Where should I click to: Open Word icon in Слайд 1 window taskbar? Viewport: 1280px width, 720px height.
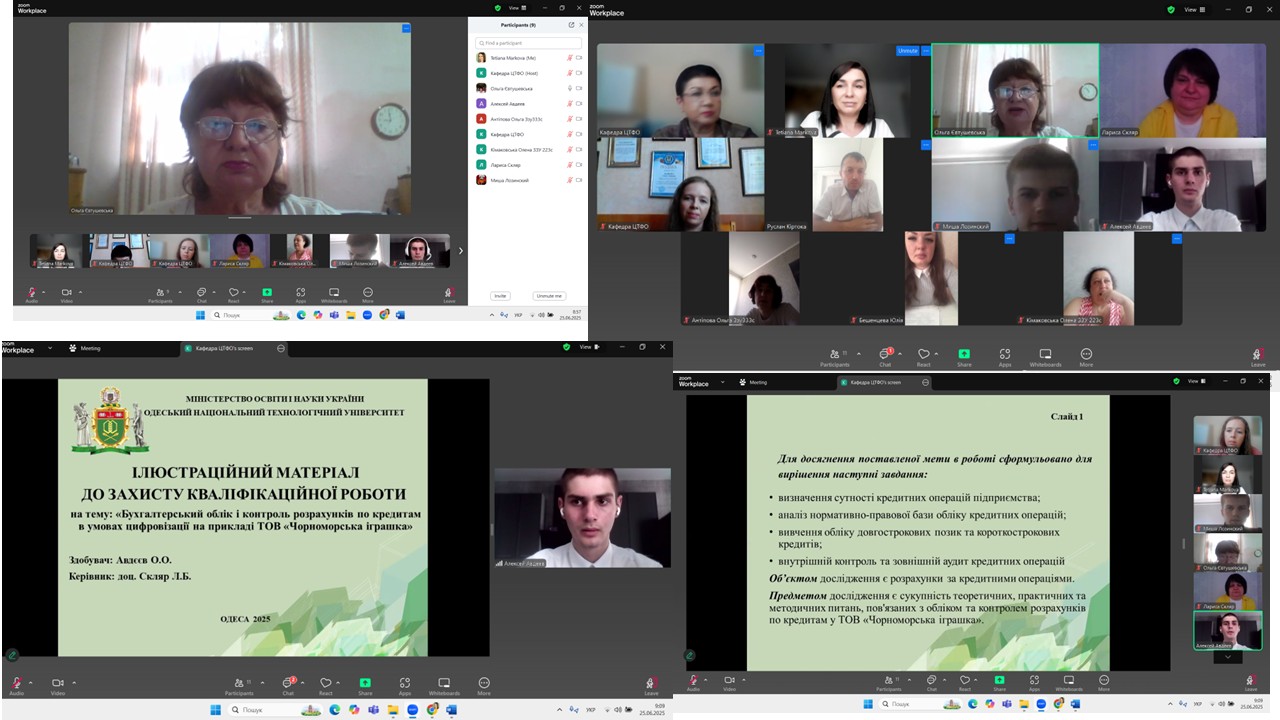click(x=1075, y=704)
